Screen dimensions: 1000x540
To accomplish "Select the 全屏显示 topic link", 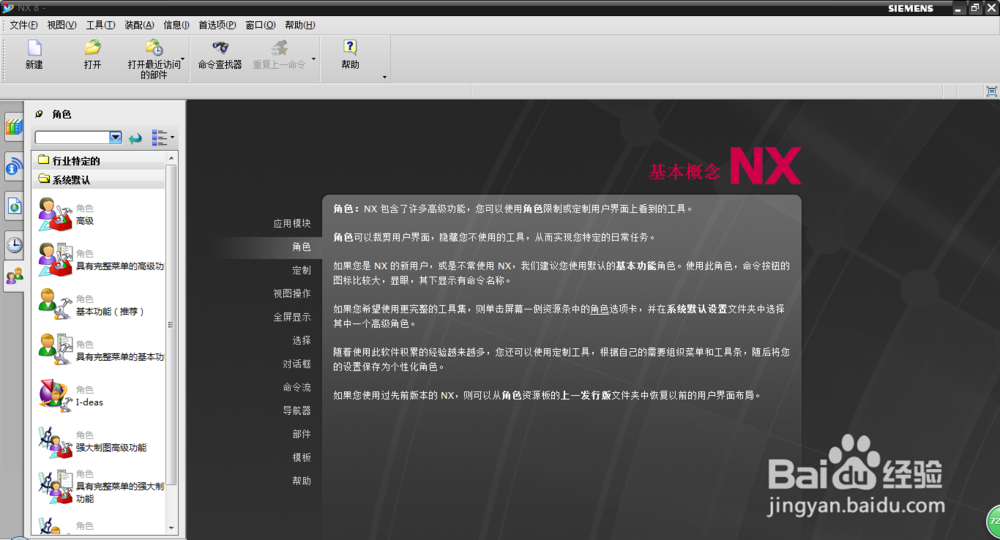I will [292, 317].
